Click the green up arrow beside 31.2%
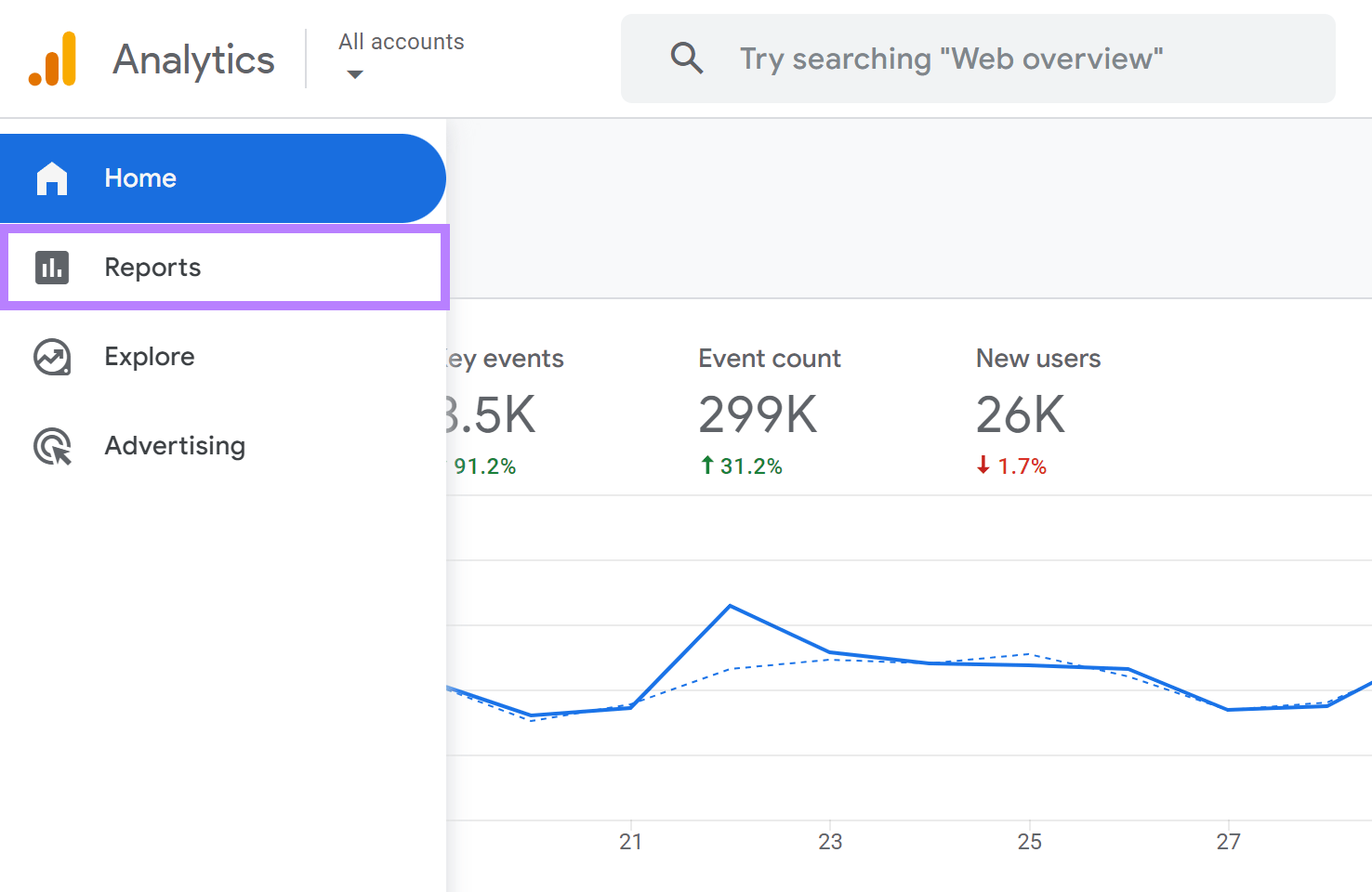The image size is (1372, 892). coord(708,465)
